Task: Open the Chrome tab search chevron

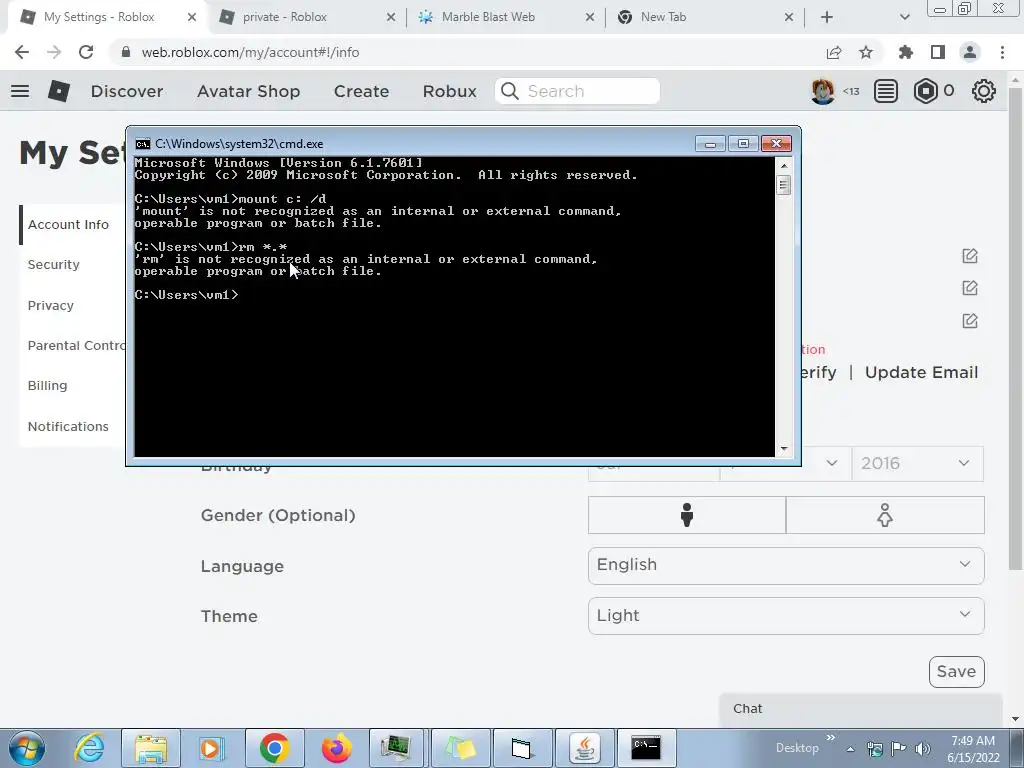Action: [x=904, y=17]
